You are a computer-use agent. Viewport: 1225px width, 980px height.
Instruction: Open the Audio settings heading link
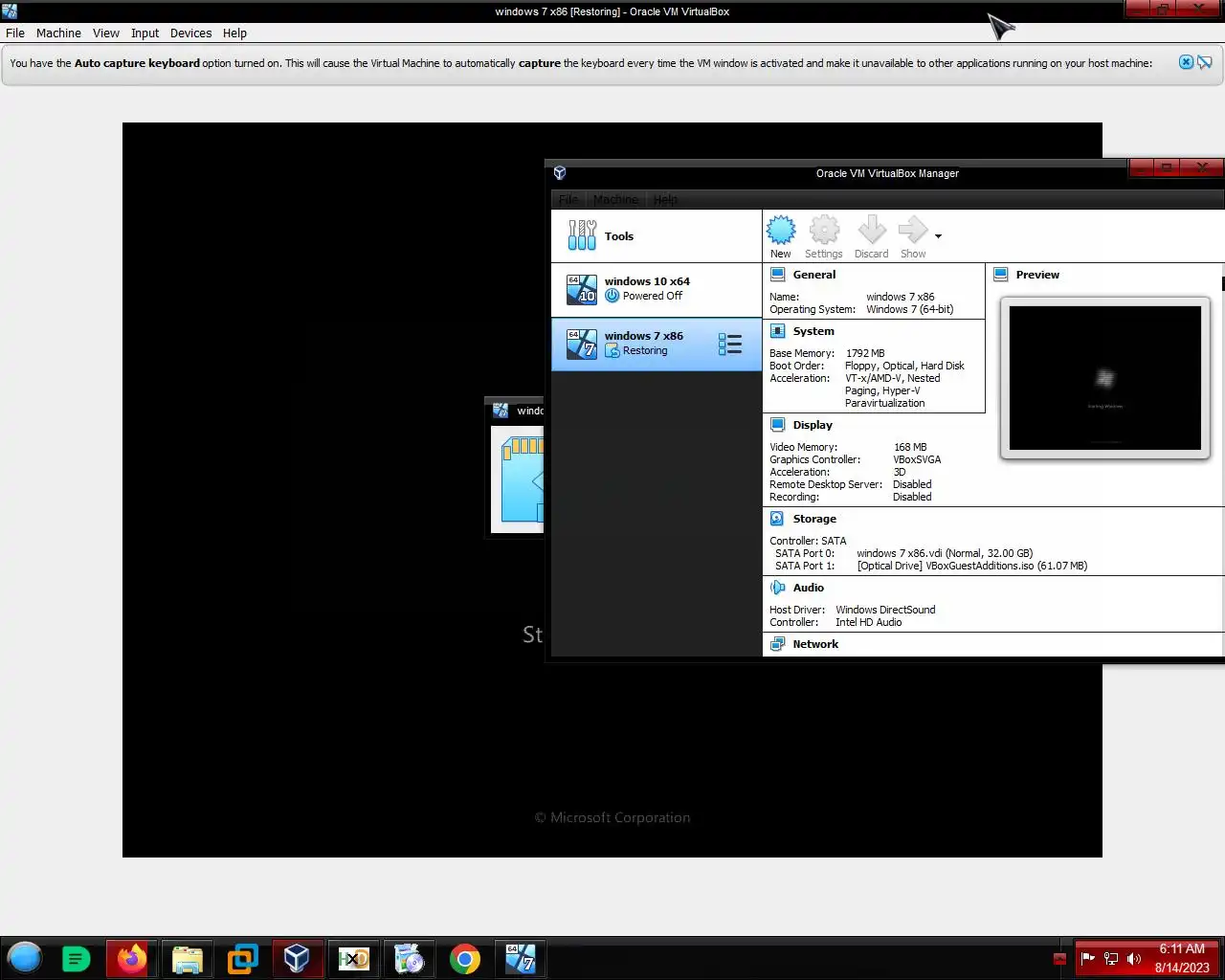point(809,588)
